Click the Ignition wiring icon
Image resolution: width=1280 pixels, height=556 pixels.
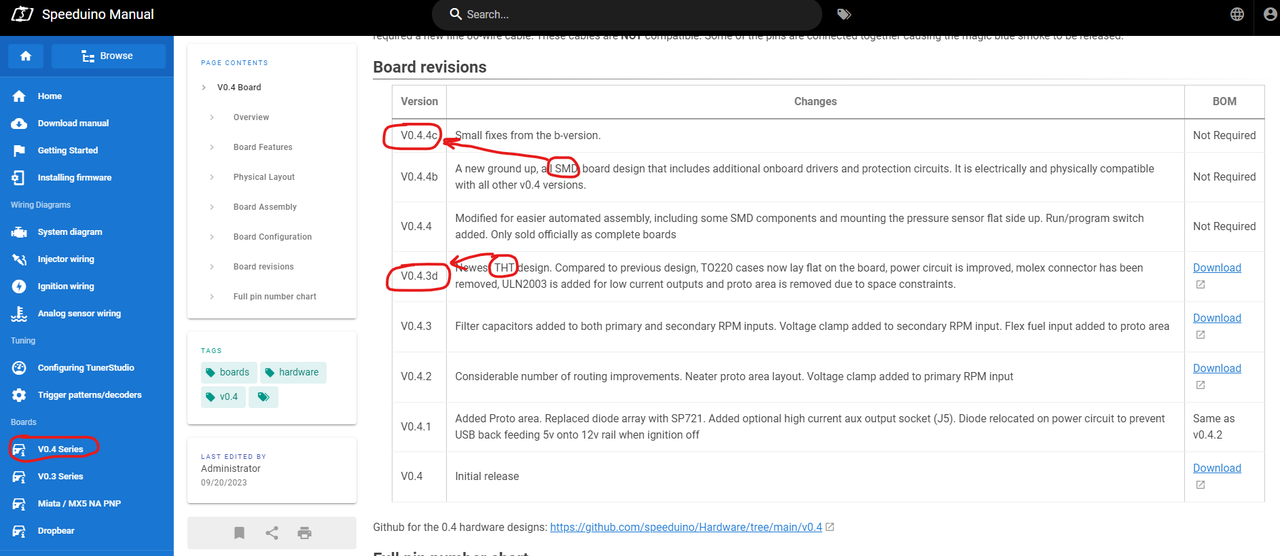(18, 286)
